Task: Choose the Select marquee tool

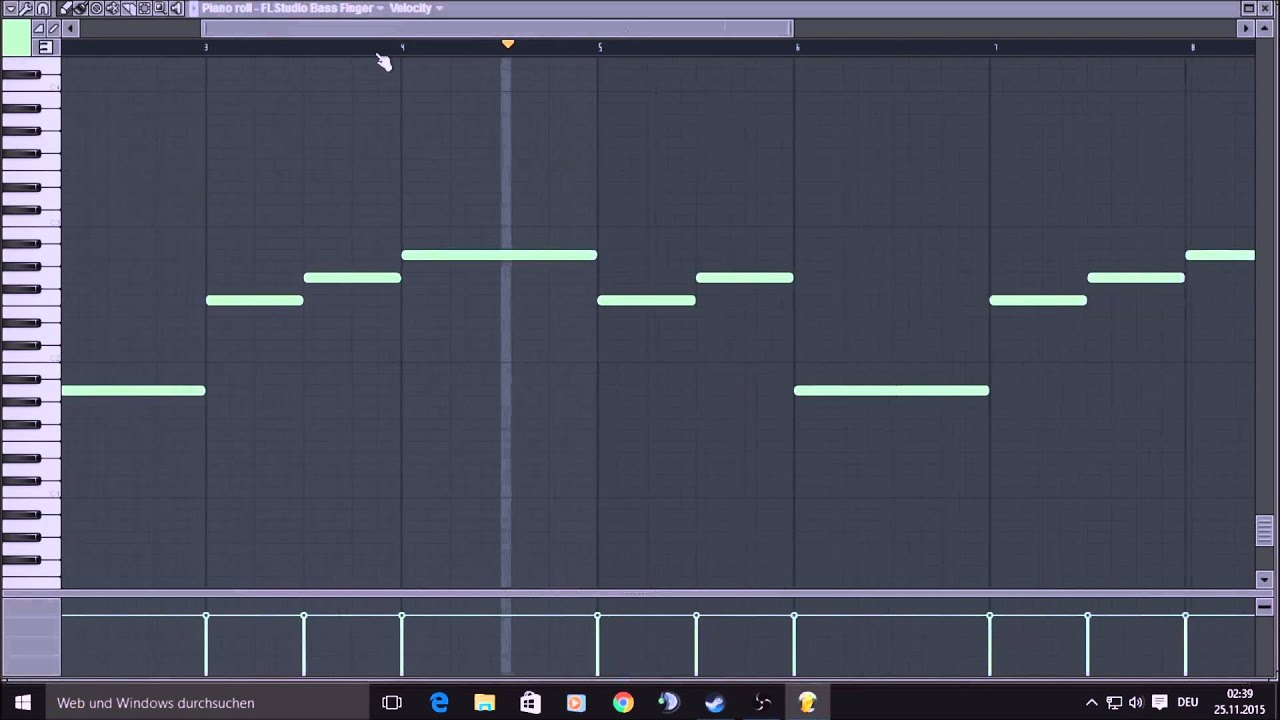Action: 144,8
